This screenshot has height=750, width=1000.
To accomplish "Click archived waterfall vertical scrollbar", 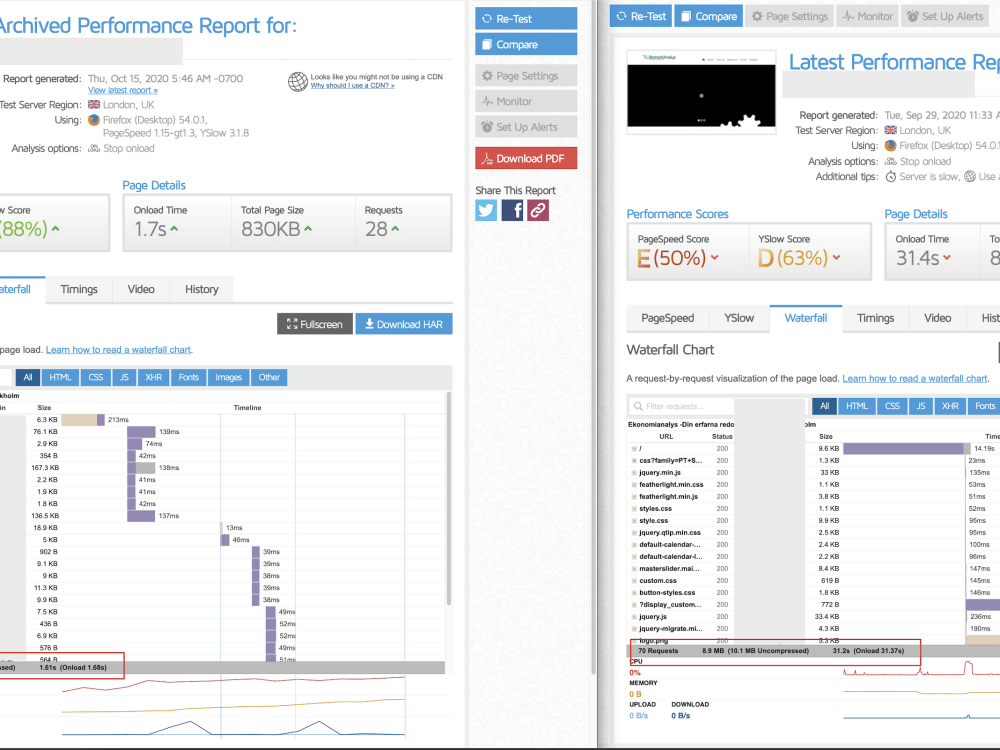I will (x=448, y=497).
